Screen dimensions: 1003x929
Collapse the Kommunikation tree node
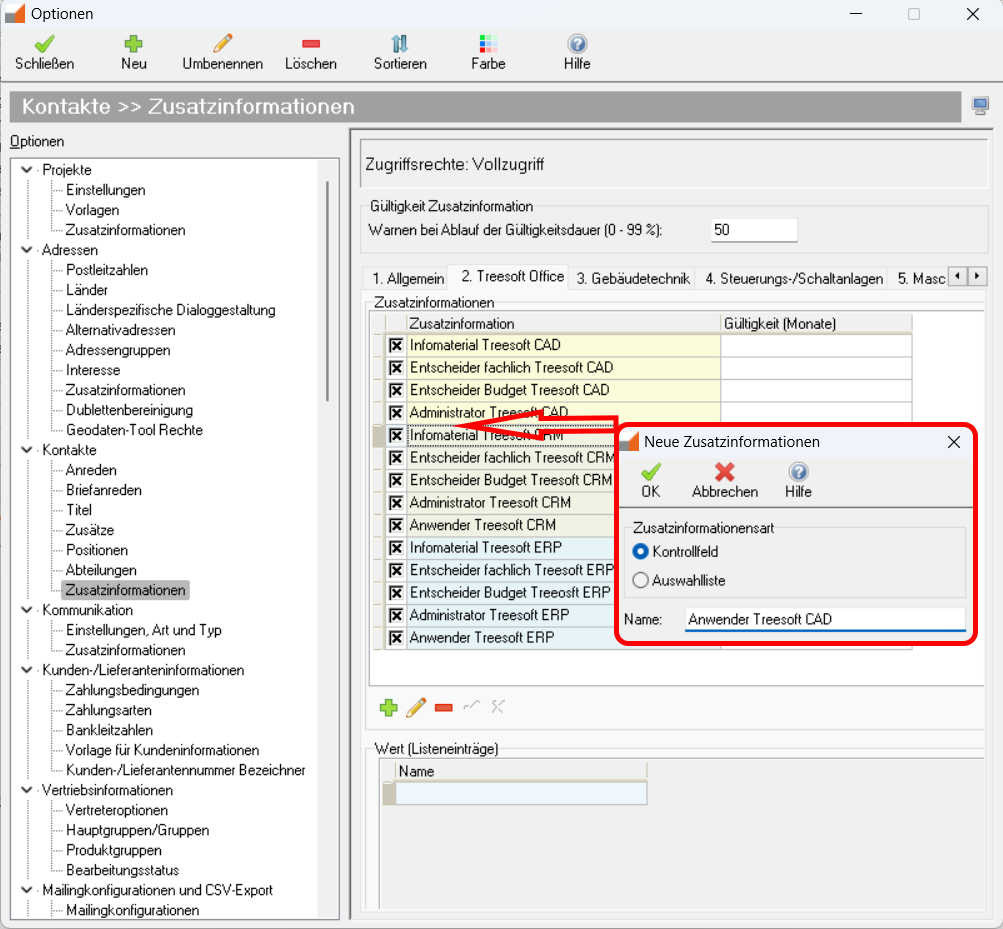pos(26,610)
